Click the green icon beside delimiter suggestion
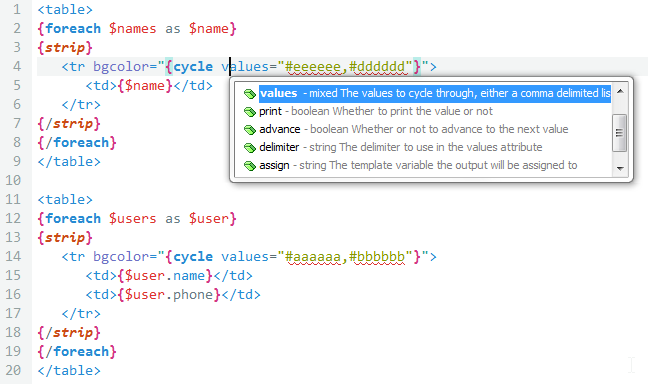 250,148
